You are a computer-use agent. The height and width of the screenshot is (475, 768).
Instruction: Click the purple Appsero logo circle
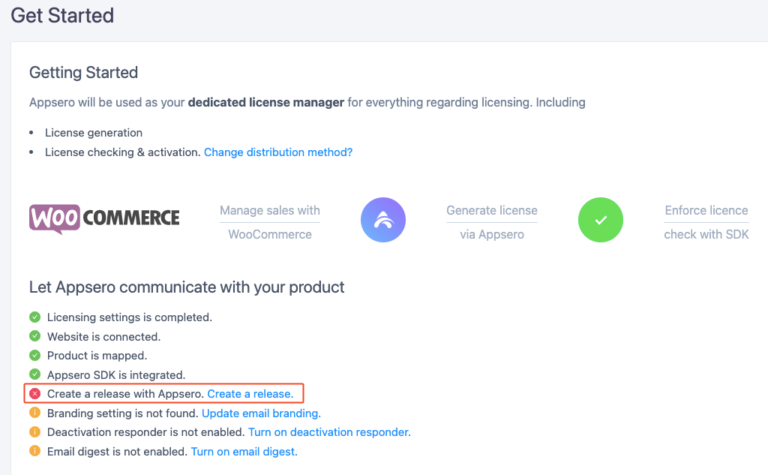click(x=383, y=221)
